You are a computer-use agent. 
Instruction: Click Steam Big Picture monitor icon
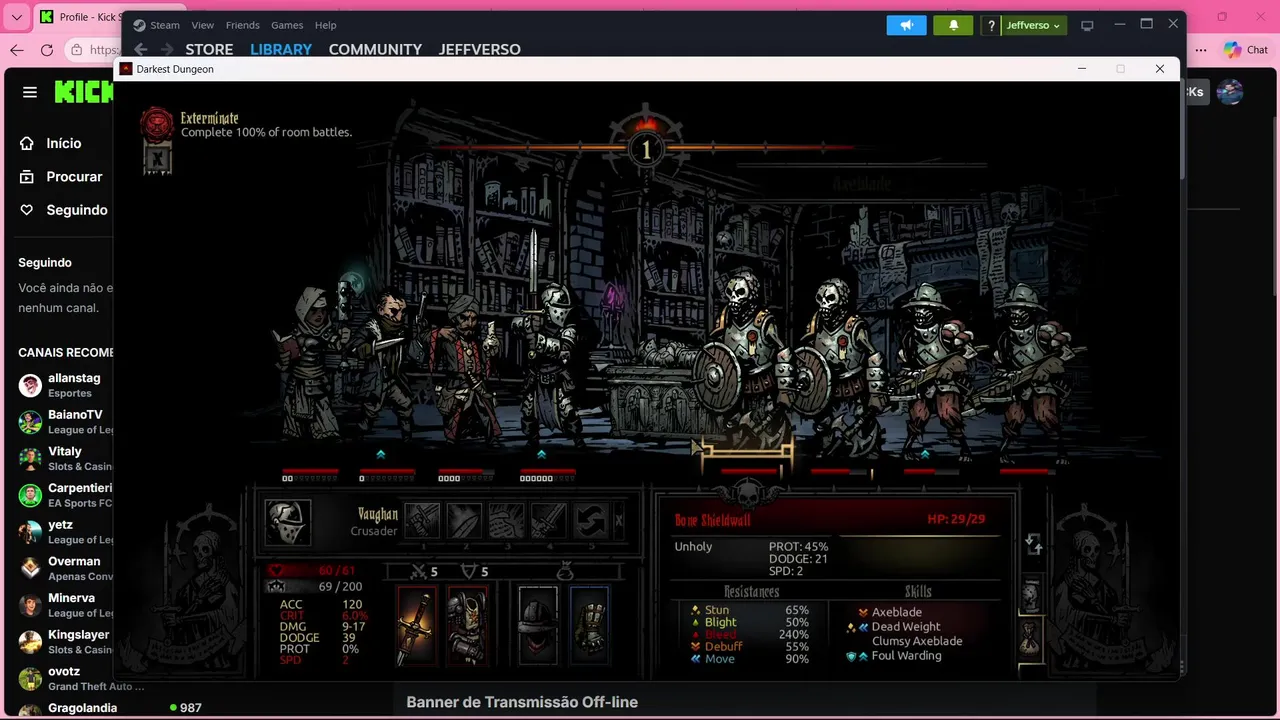1087,25
